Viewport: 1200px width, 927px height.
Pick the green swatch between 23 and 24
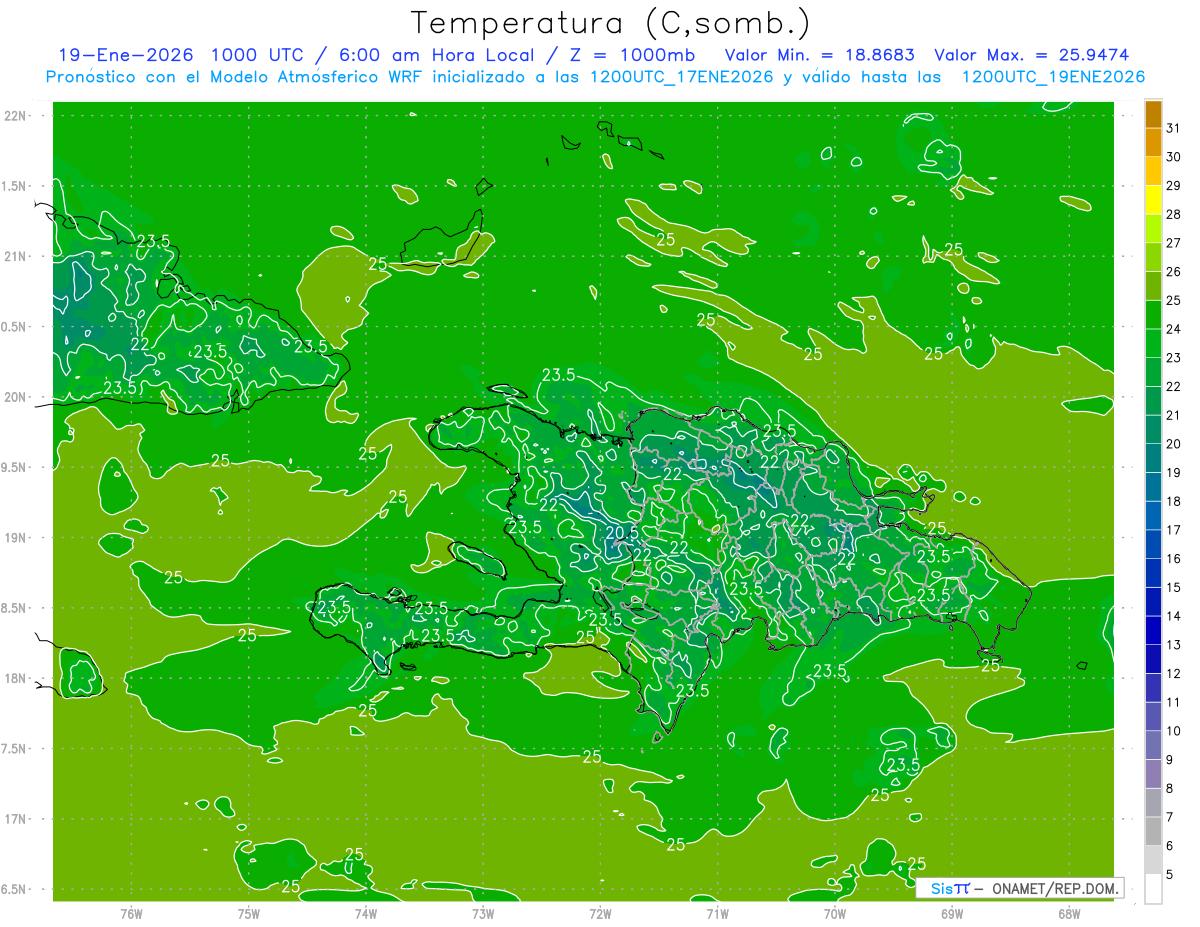pyautogui.click(x=1153, y=343)
